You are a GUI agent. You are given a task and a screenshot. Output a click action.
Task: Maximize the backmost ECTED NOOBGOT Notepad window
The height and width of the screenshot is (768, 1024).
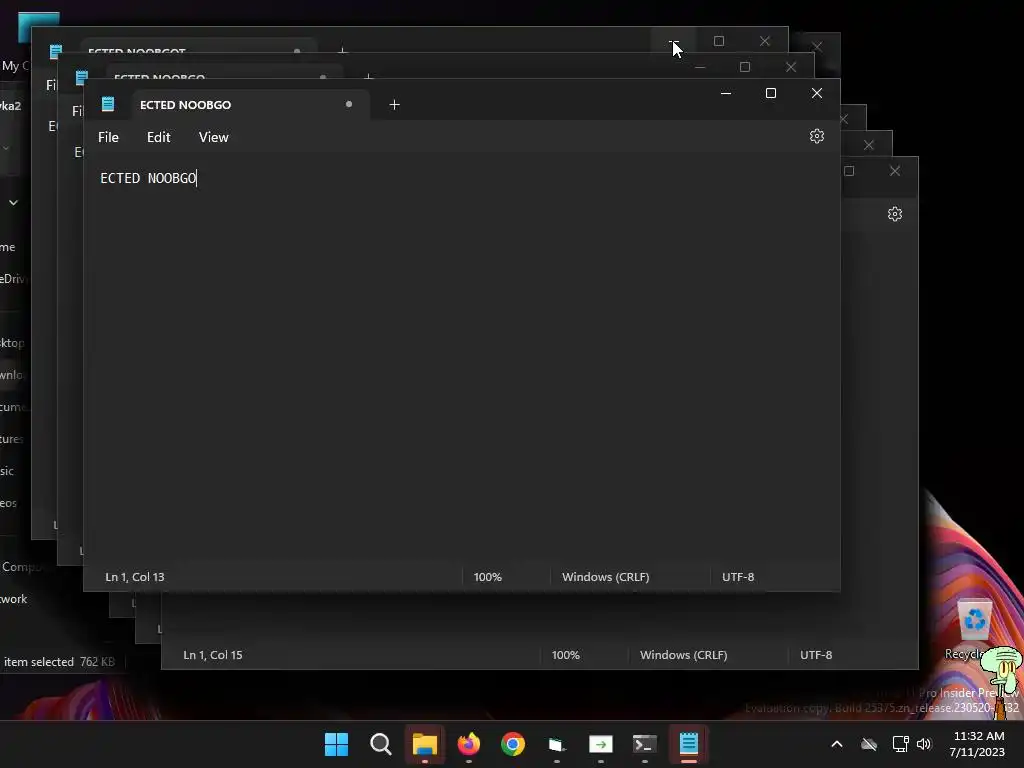click(x=719, y=41)
